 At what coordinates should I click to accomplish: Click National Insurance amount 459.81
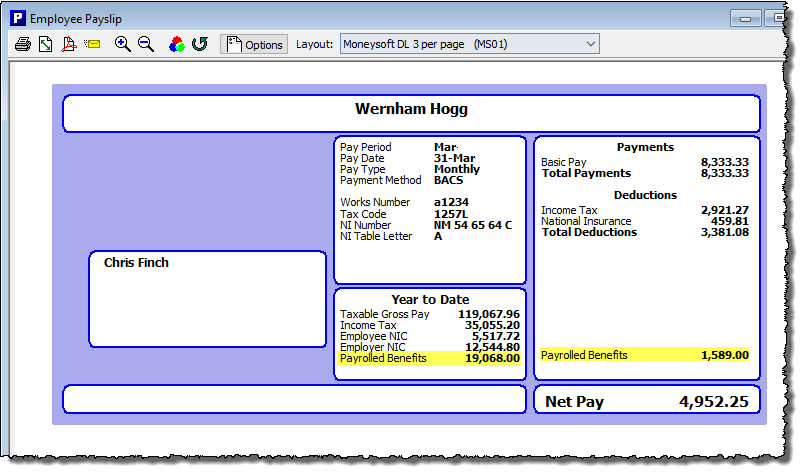coord(730,221)
